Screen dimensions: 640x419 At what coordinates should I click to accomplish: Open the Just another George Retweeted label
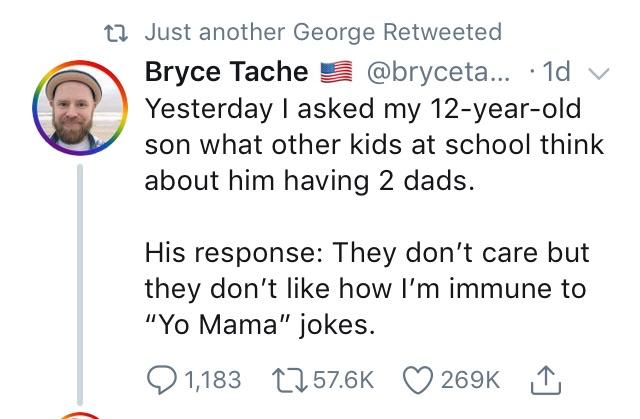click(323, 32)
